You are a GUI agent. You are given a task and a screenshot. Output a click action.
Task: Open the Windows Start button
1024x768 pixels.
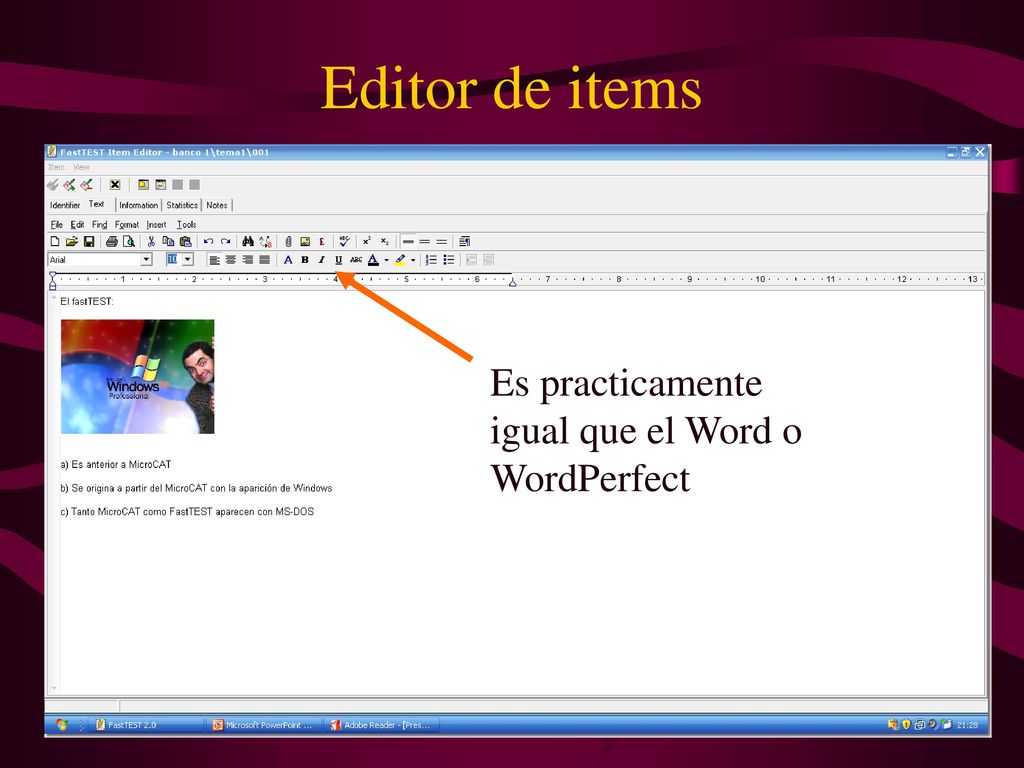(61, 724)
